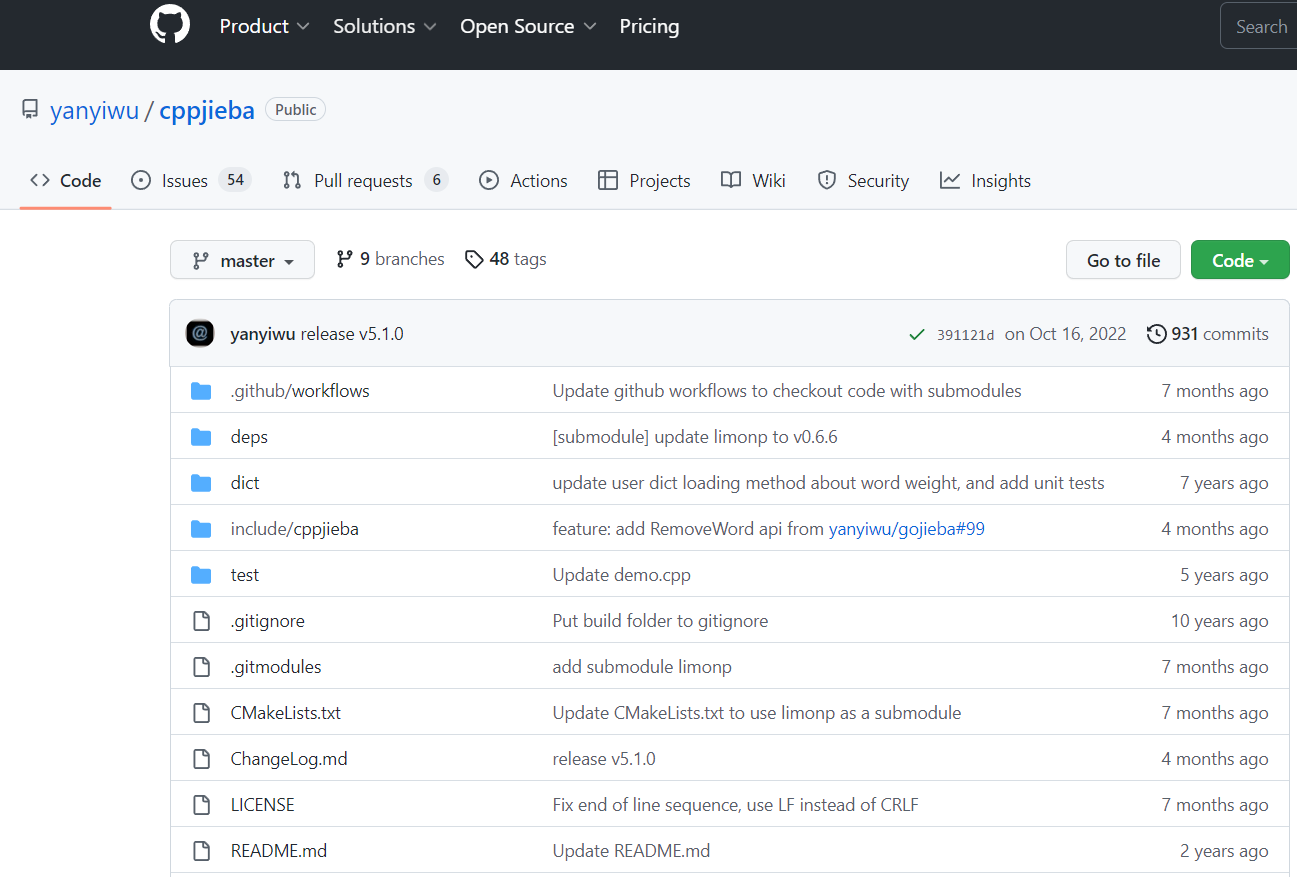Go to the Pricing page
The width and height of the screenshot is (1297, 877).
(x=649, y=26)
